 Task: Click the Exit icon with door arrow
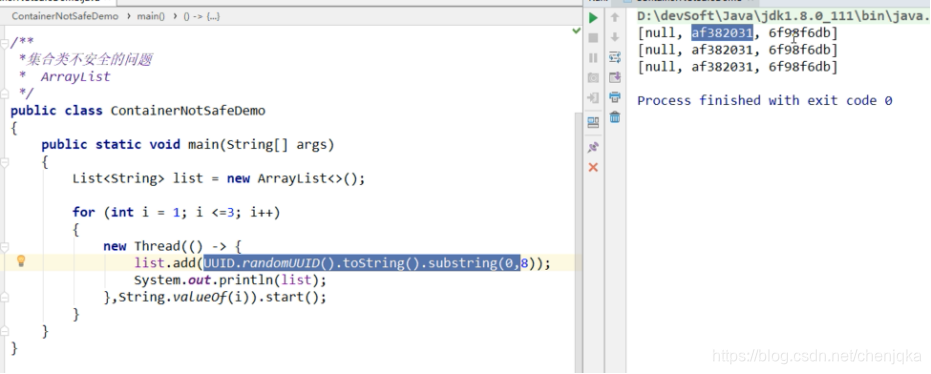(593, 97)
